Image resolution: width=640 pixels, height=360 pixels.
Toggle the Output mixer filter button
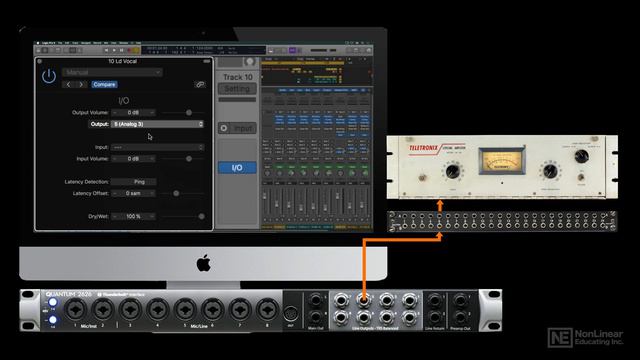[x=327, y=90]
